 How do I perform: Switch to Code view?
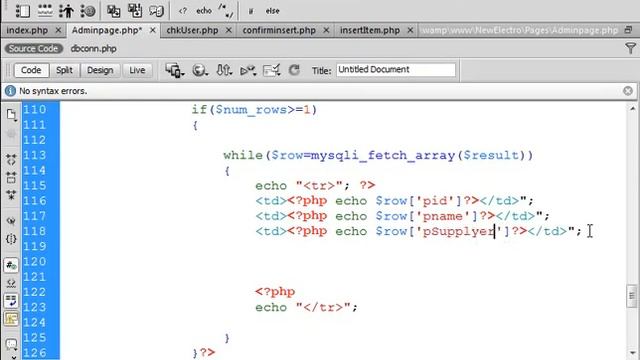click(x=31, y=70)
